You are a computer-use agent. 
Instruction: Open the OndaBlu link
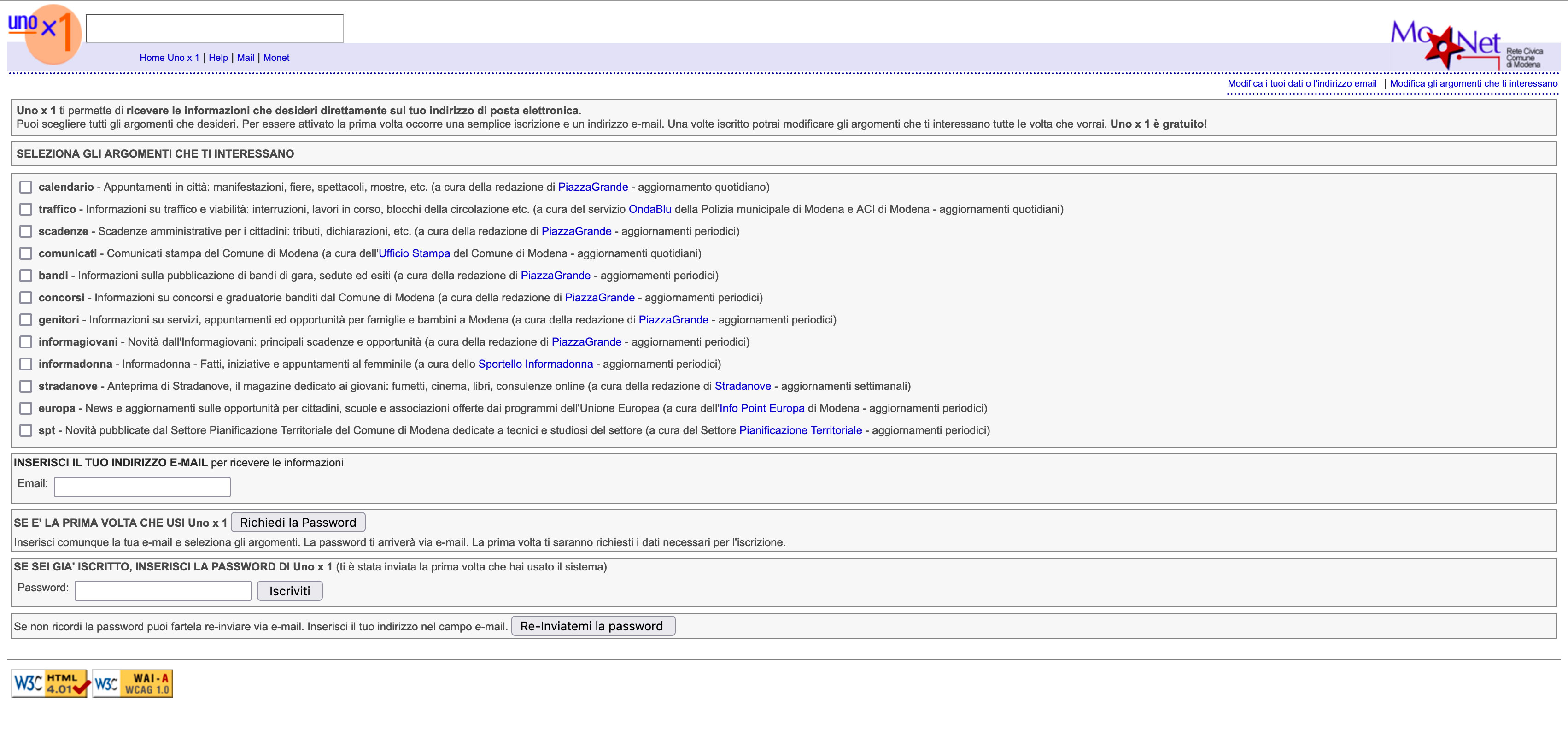pos(649,209)
